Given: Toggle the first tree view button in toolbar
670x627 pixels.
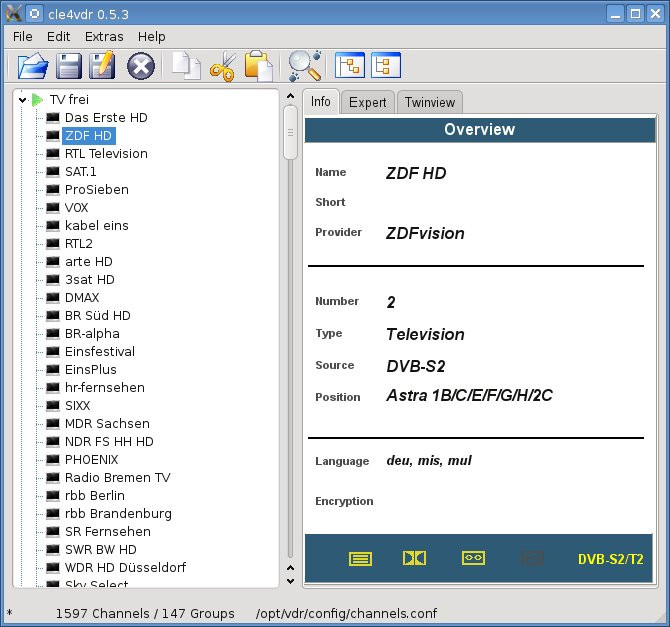Looking at the screenshot, I should 350,66.
